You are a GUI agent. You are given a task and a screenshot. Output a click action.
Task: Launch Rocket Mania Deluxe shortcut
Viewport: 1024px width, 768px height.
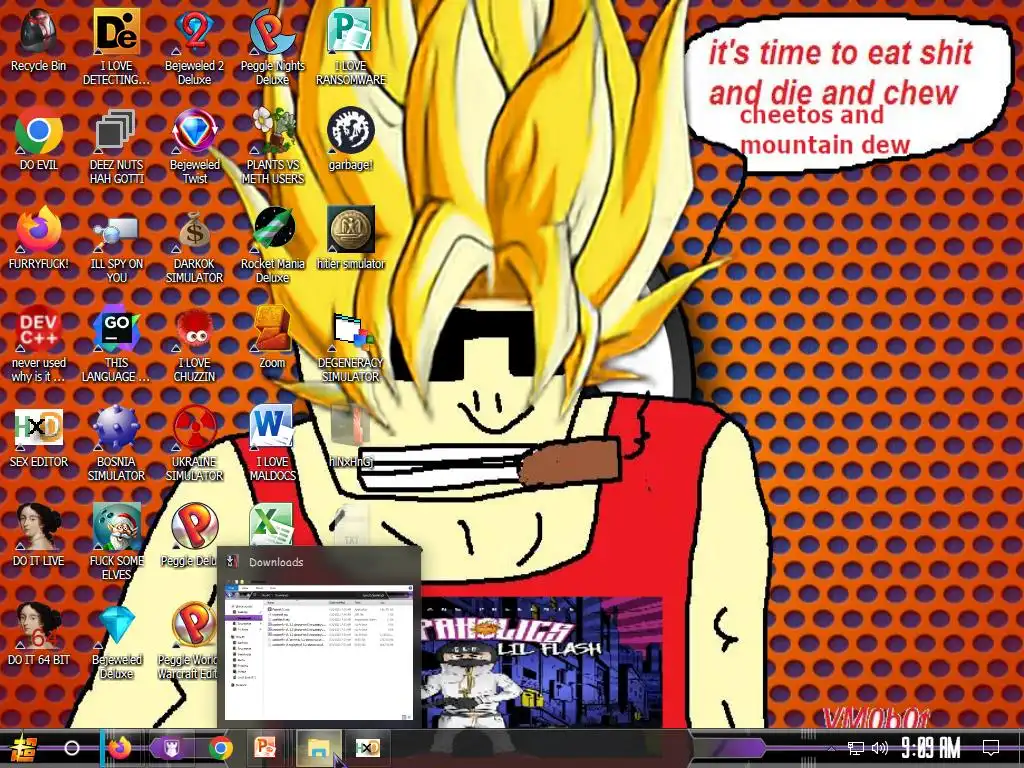click(x=272, y=246)
